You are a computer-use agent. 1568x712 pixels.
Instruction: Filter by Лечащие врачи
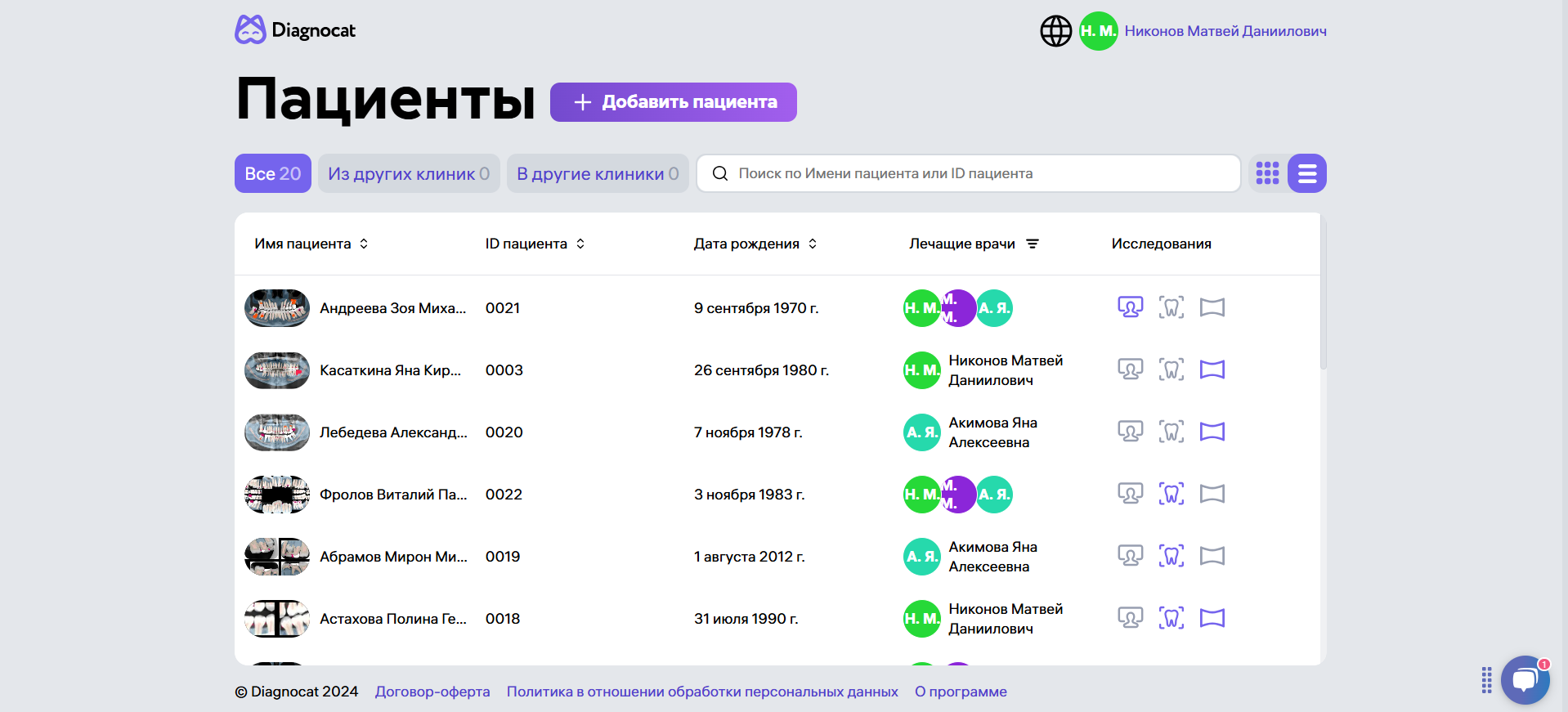(x=1033, y=244)
